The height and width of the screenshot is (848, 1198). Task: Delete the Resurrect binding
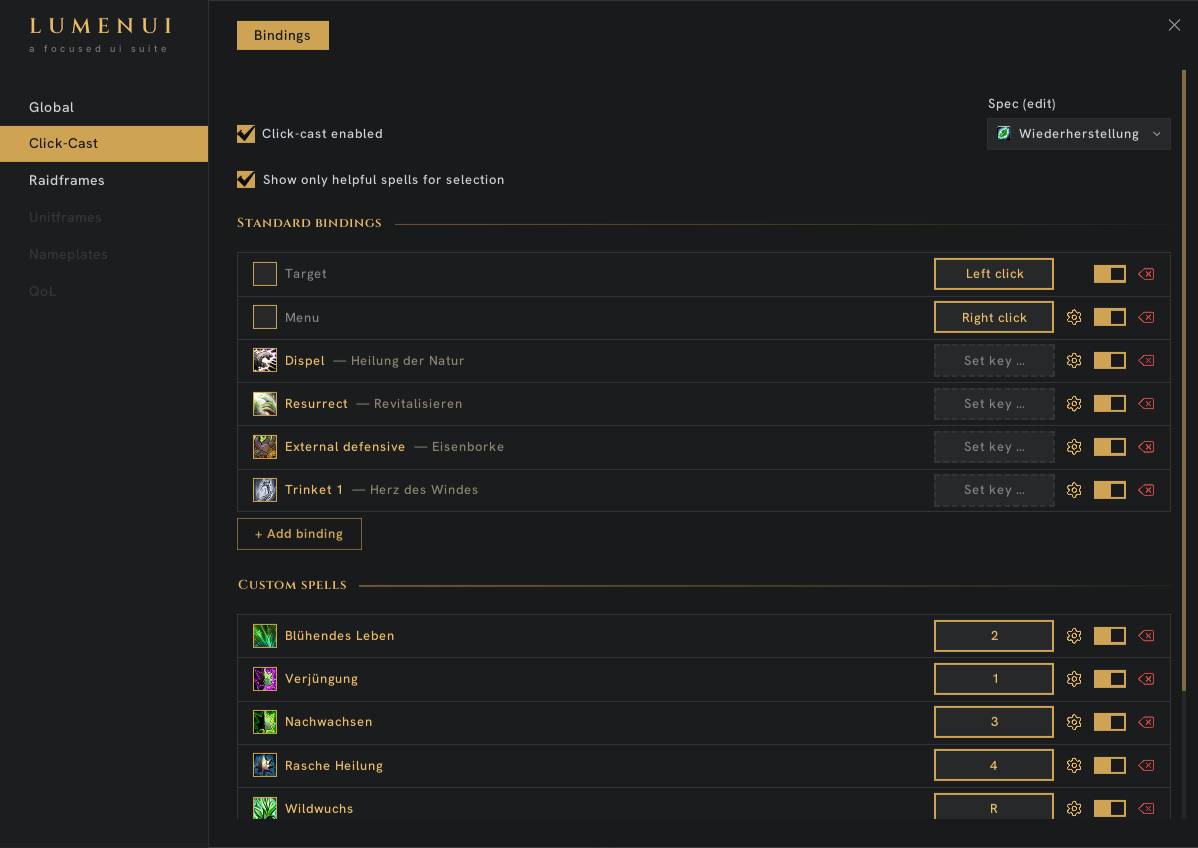1146,403
